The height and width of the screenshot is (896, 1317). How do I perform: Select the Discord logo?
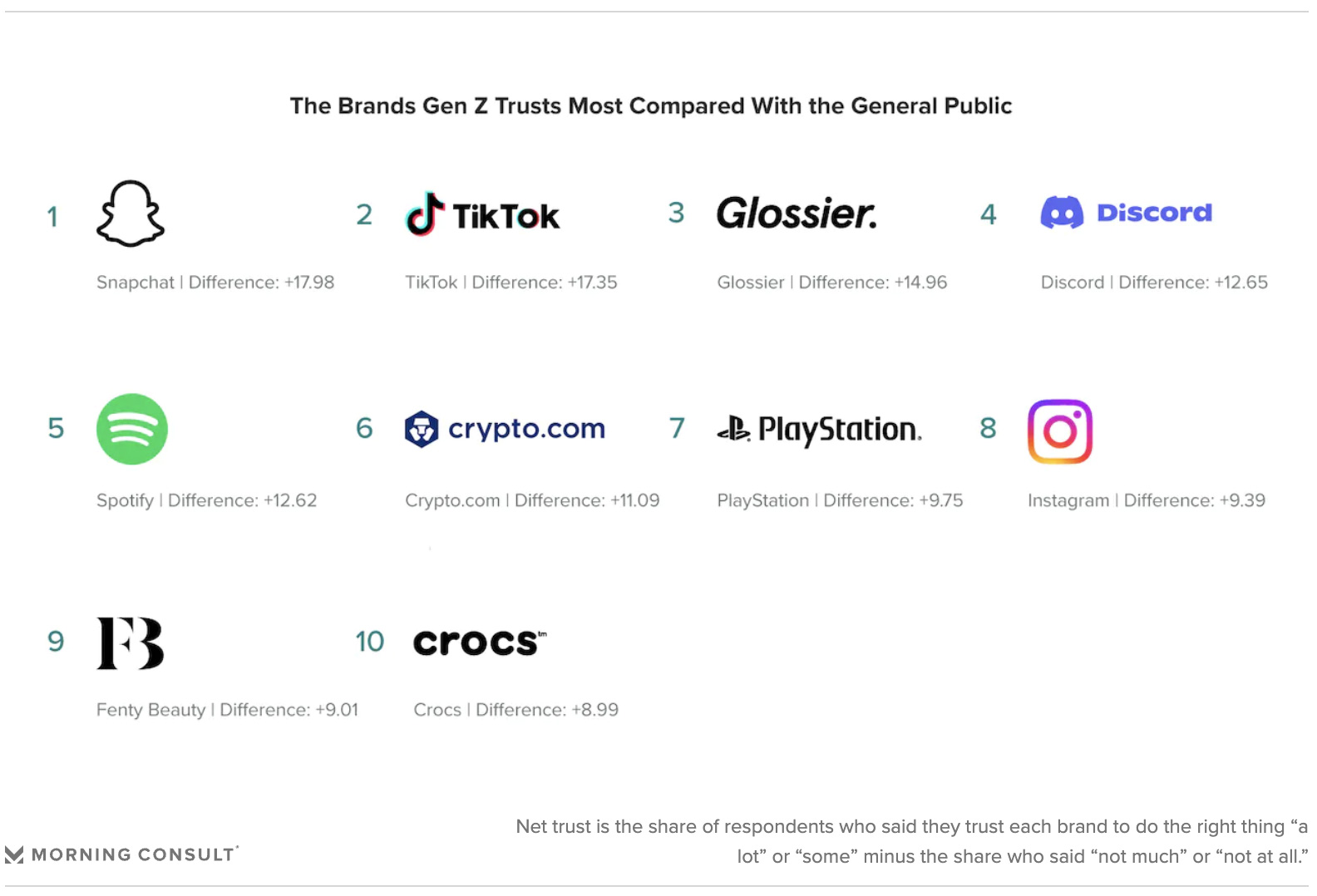[1126, 213]
